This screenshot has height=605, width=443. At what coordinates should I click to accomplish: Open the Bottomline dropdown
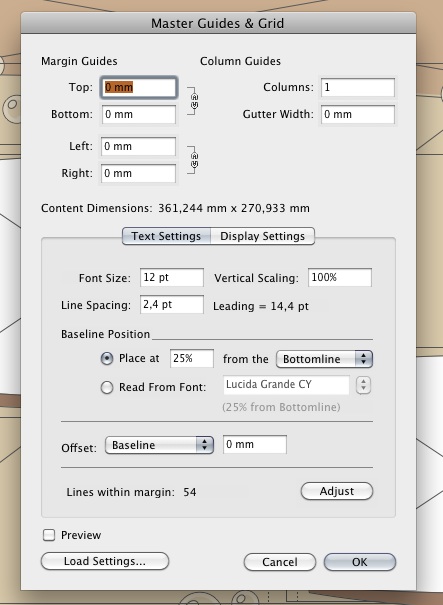coord(324,359)
